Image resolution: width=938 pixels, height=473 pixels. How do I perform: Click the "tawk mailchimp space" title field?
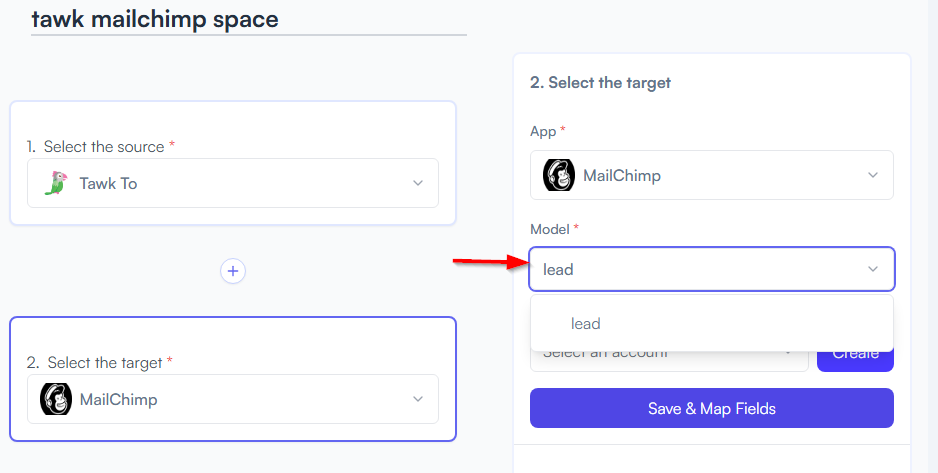[x=248, y=19]
